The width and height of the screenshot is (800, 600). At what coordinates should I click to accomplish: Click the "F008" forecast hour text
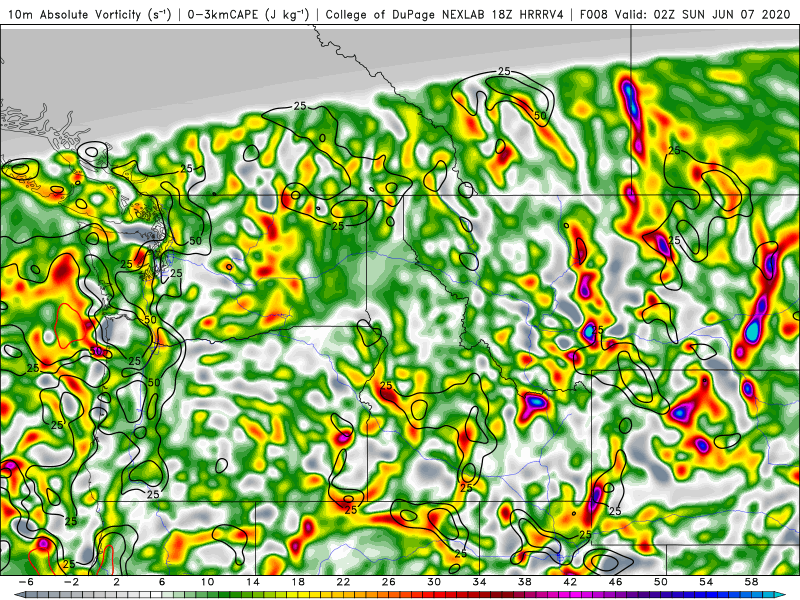coord(594,15)
